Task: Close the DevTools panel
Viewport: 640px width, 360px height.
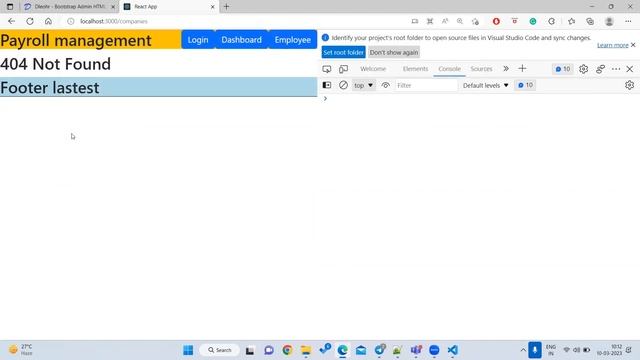Action: (630, 69)
